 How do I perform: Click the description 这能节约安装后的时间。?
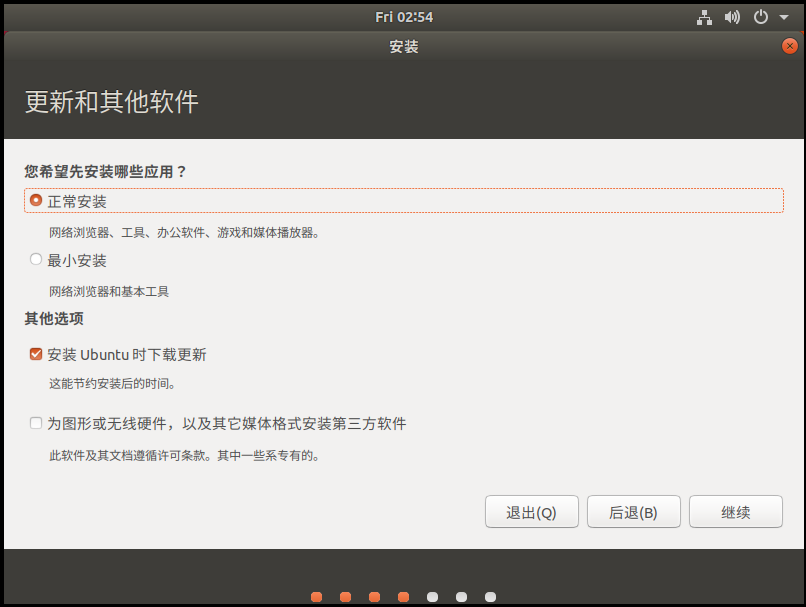pos(113,384)
